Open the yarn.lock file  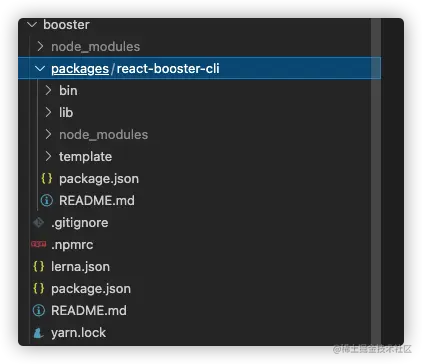[x=78, y=333]
